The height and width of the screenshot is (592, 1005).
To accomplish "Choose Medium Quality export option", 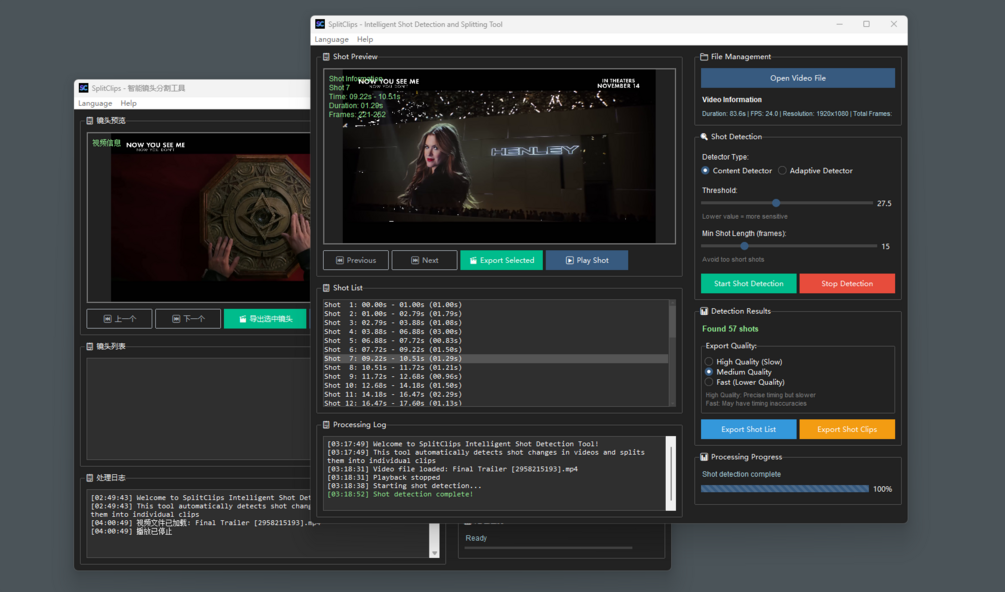I will point(709,372).
